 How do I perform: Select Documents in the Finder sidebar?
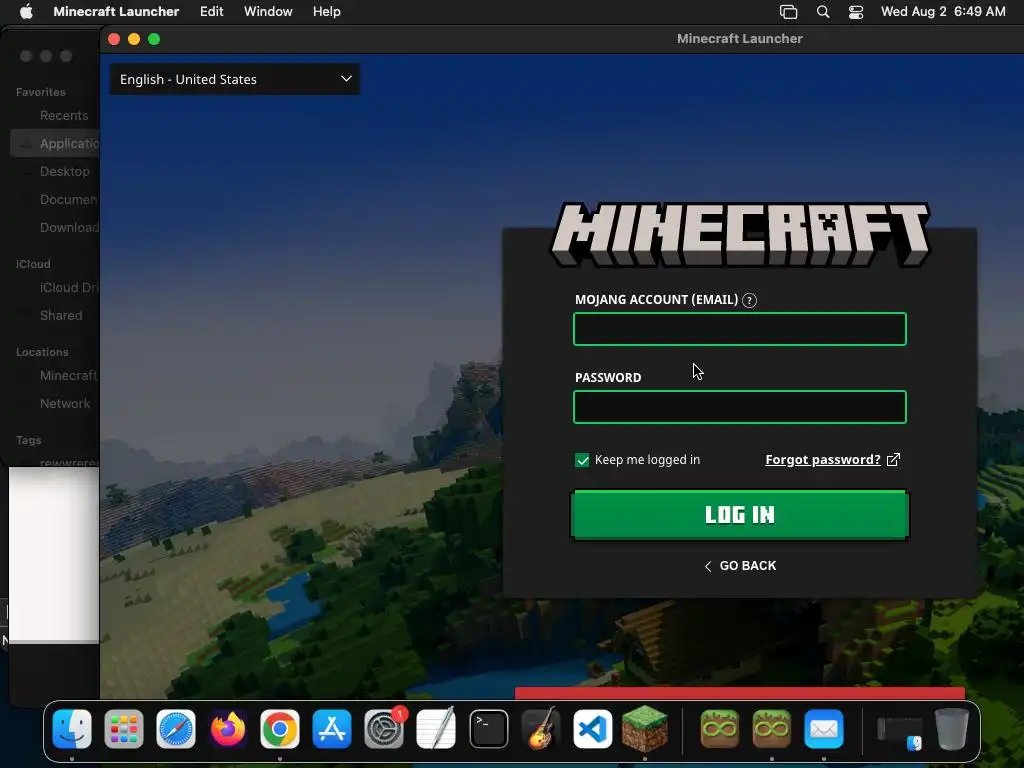pyautogui.click(x=69, y=200)
